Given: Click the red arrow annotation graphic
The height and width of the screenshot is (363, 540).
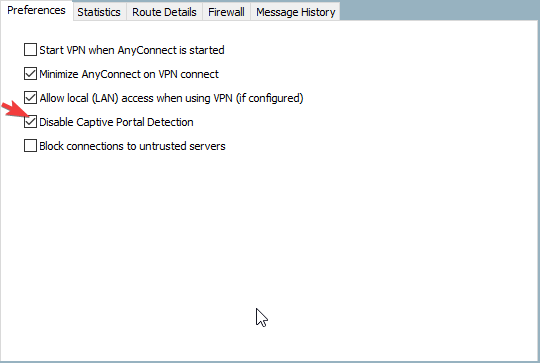Looking at the screenshot, I should coord(16,110).
